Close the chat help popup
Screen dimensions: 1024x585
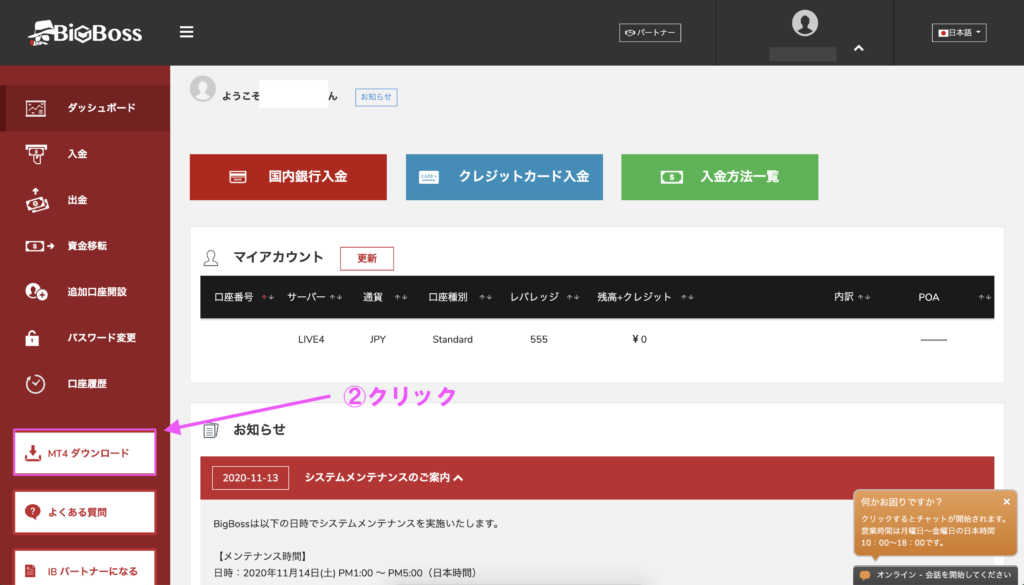[x=1006, y=501]
